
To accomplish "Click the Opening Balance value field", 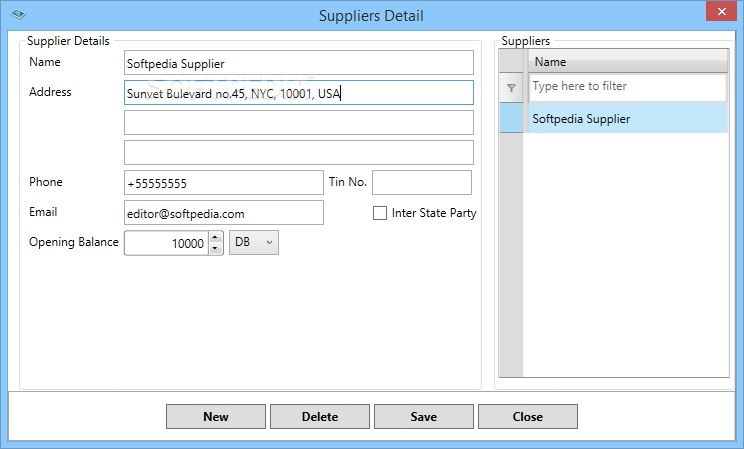I will coord(166,243).
